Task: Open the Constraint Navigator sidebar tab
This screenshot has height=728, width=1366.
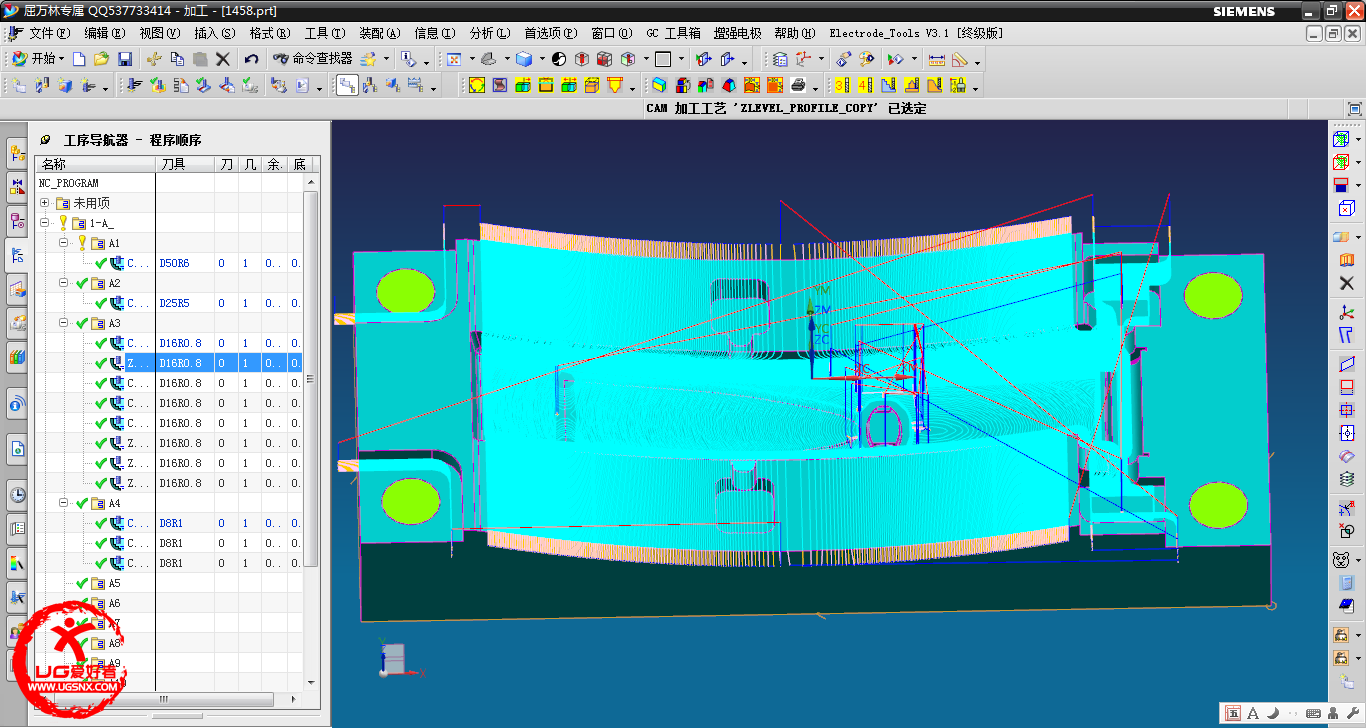Action: coord(17,186)
